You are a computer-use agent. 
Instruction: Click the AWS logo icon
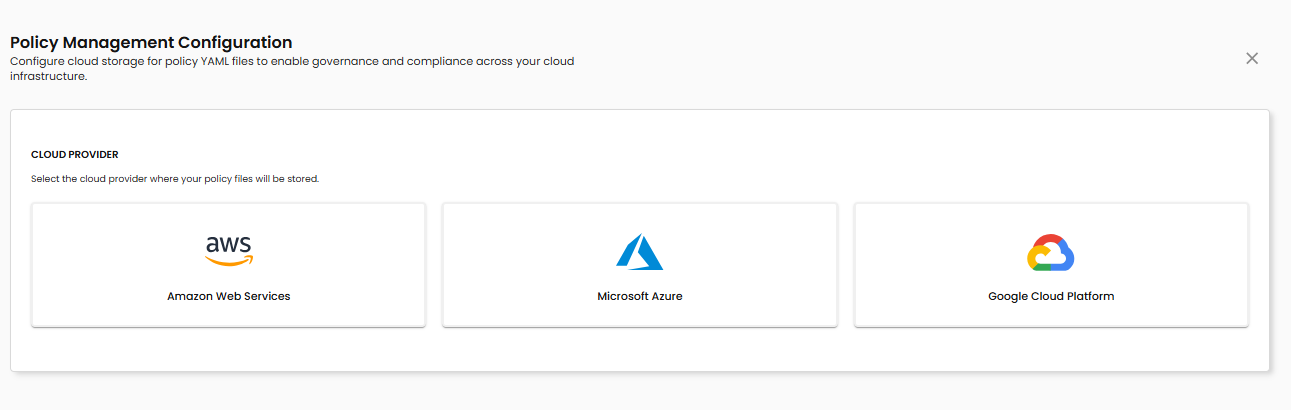coord(229,251)
